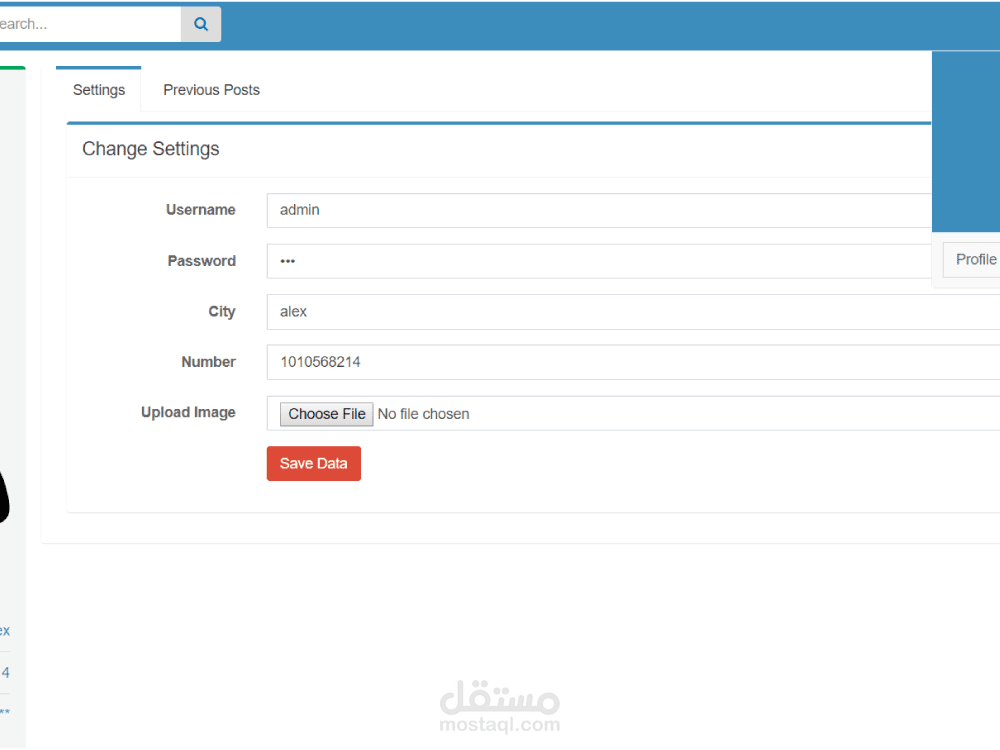The image size is (1000, 750).
Task: Click the Number field with 1010568214
Action: coord(633,362)
